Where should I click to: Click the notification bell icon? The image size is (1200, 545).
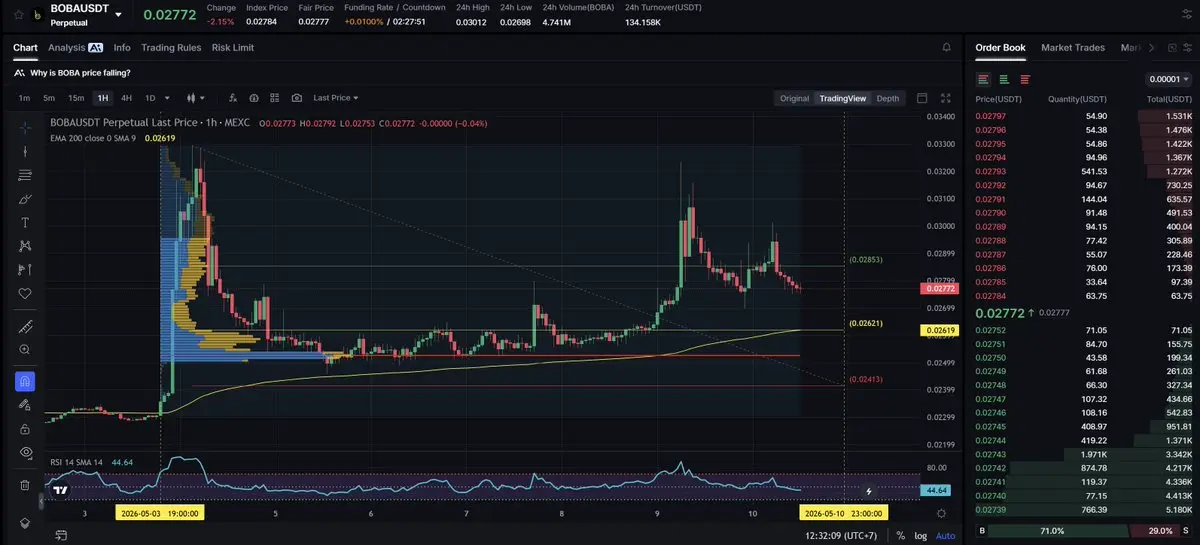pos(946,47)
